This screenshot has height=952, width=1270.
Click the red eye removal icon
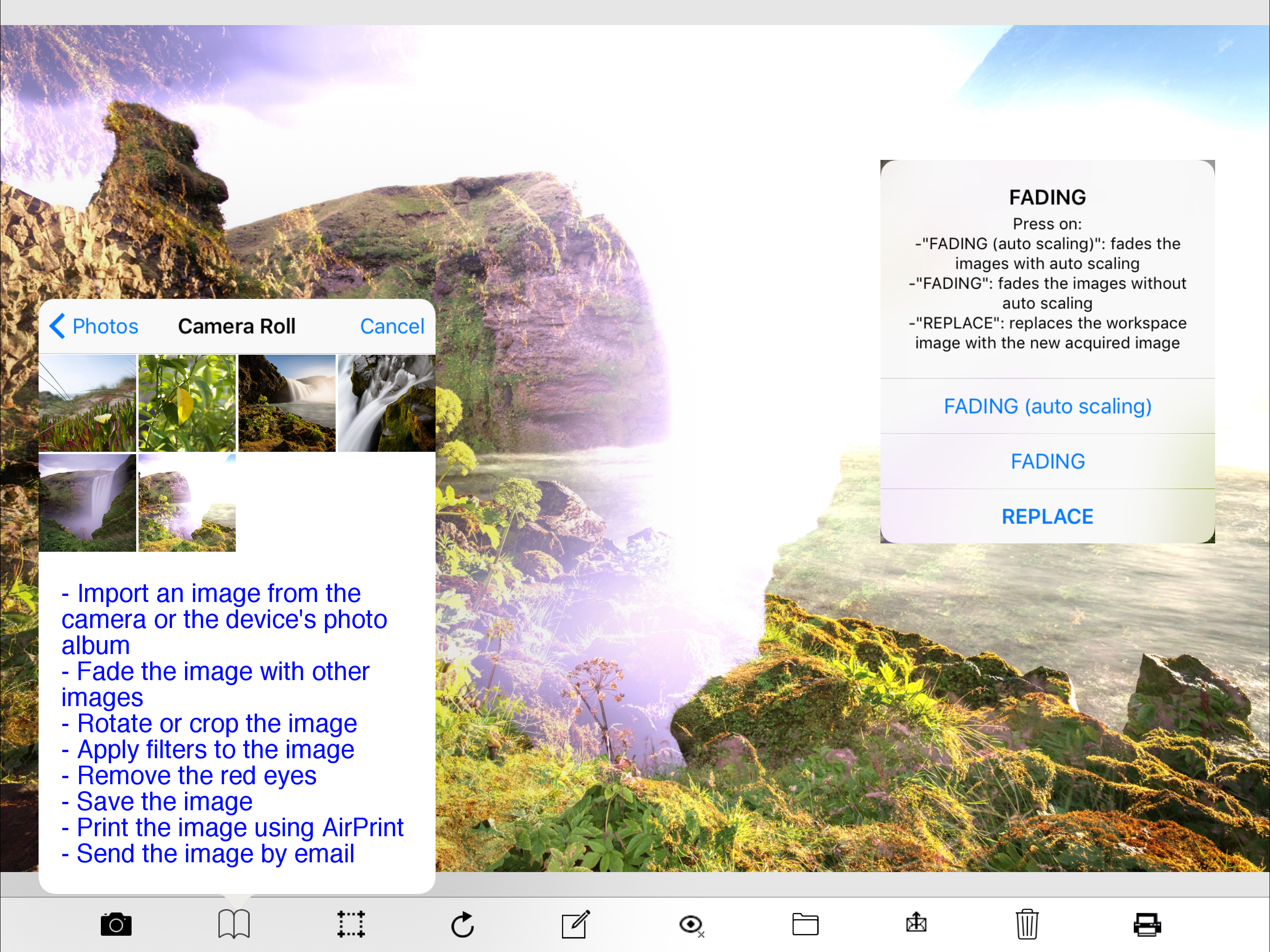pos(691,925)
